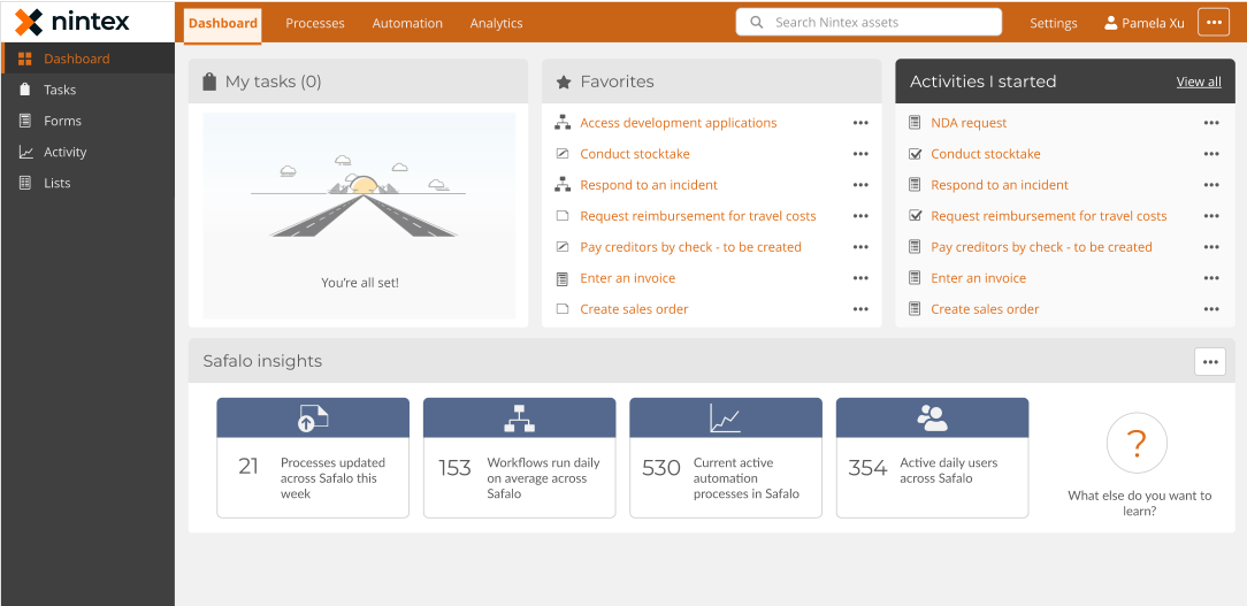Viewport: 1248px width, 606px height.
Task: Open more options for Access development applications
Action: coord(861,123)
